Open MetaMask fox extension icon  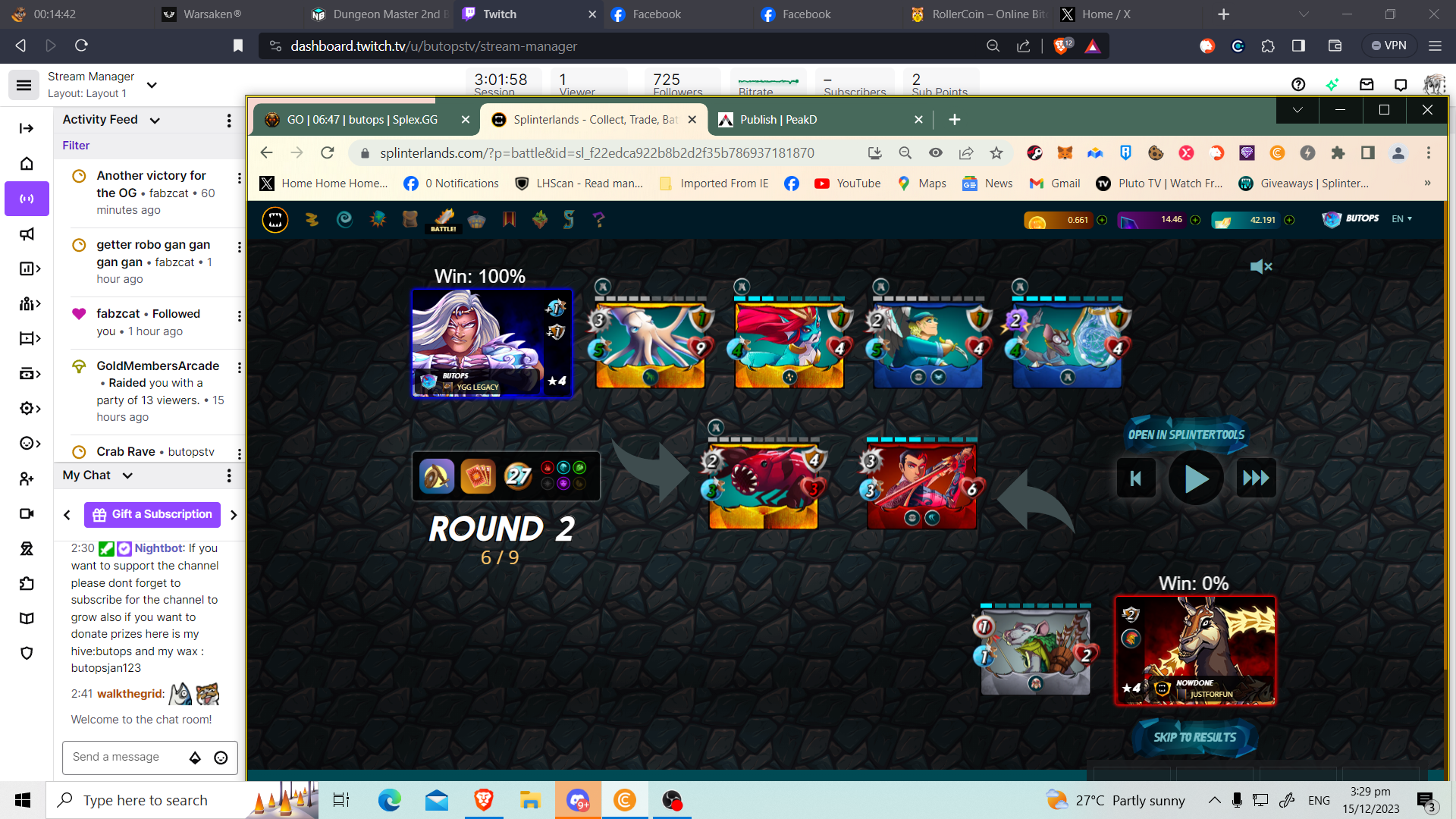[x=1065, y=153]
